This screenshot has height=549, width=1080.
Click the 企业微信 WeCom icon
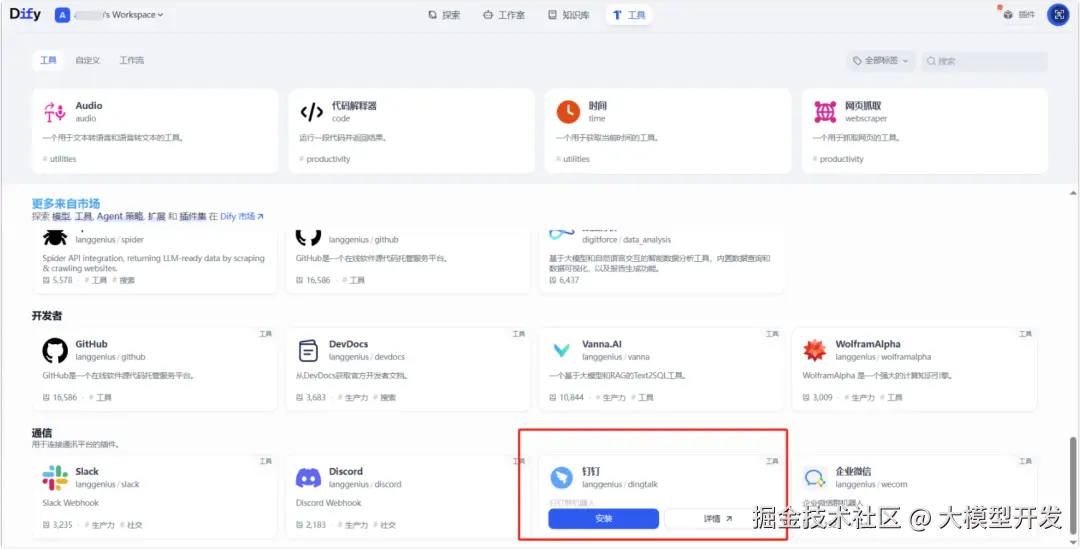(x=816, y=478)
